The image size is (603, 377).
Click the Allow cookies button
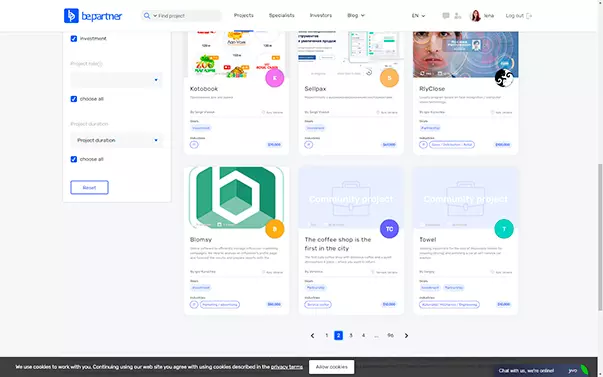click(x=331, y=367)
